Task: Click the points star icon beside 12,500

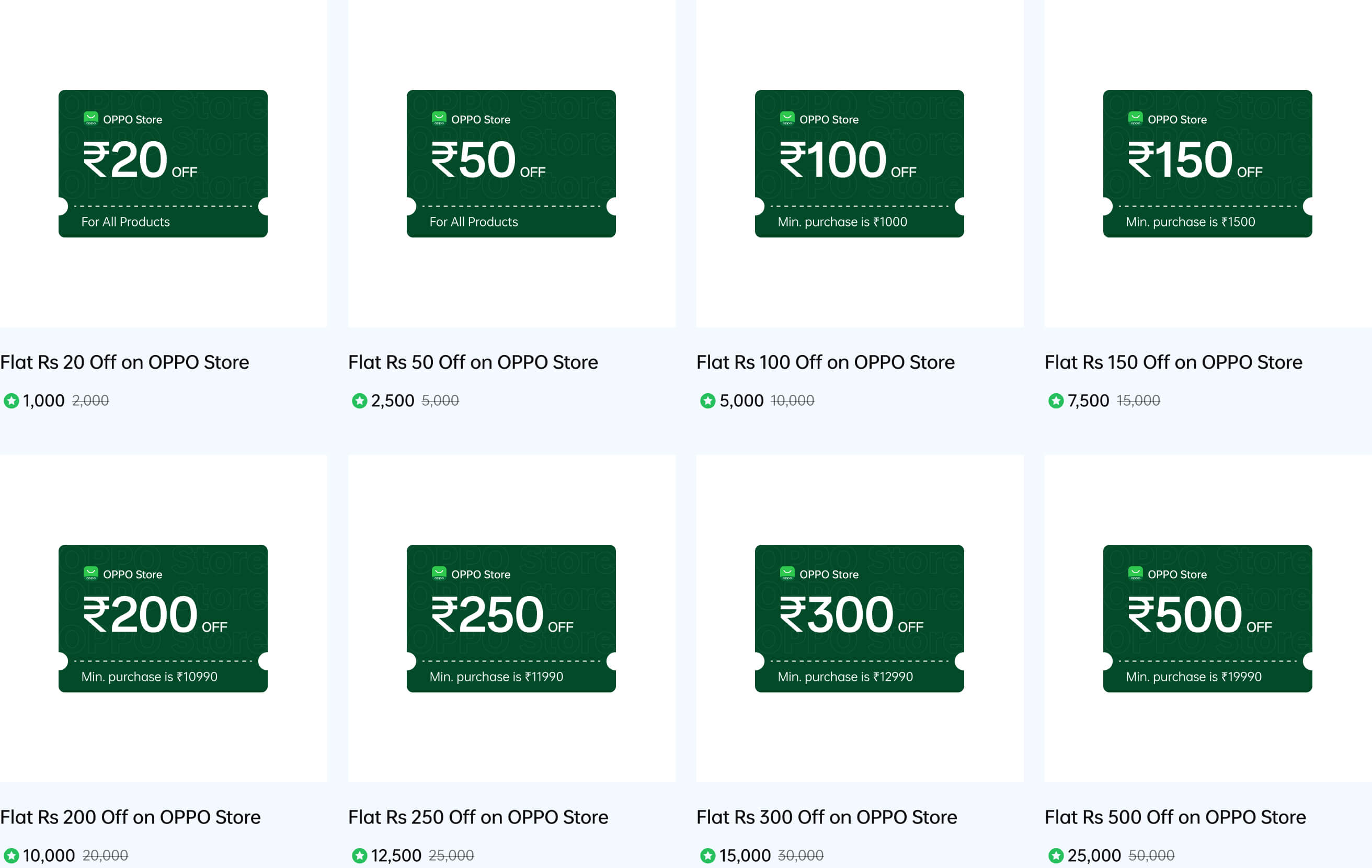Action: coord(360,855)
